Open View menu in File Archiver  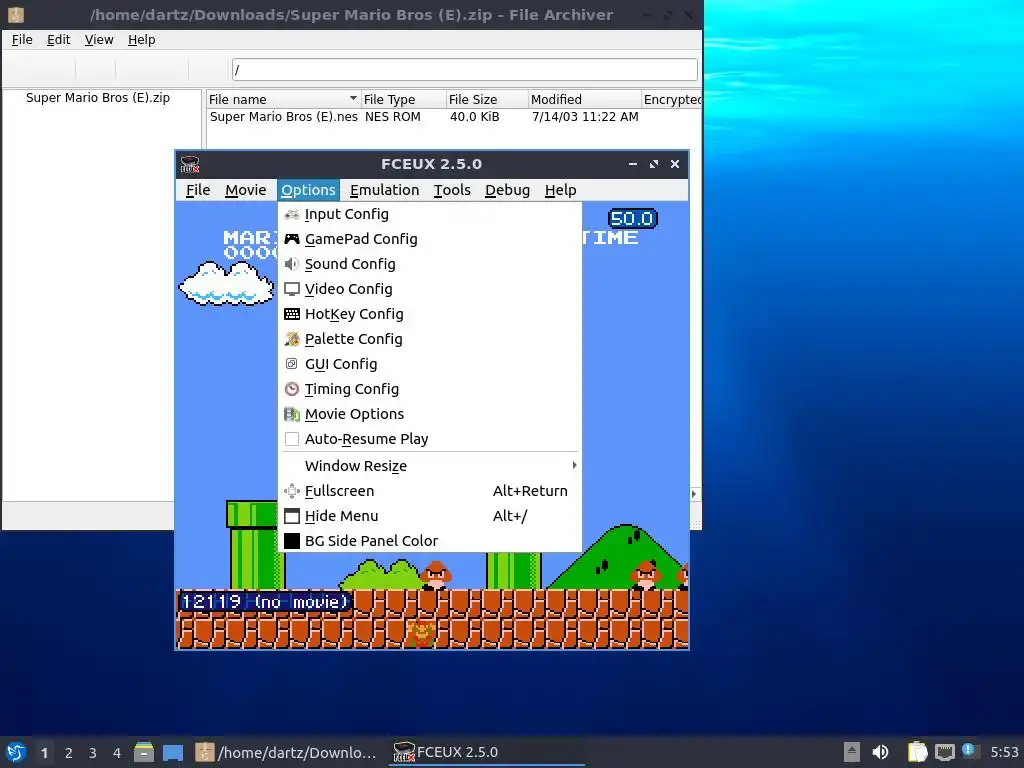pos(99,40)
